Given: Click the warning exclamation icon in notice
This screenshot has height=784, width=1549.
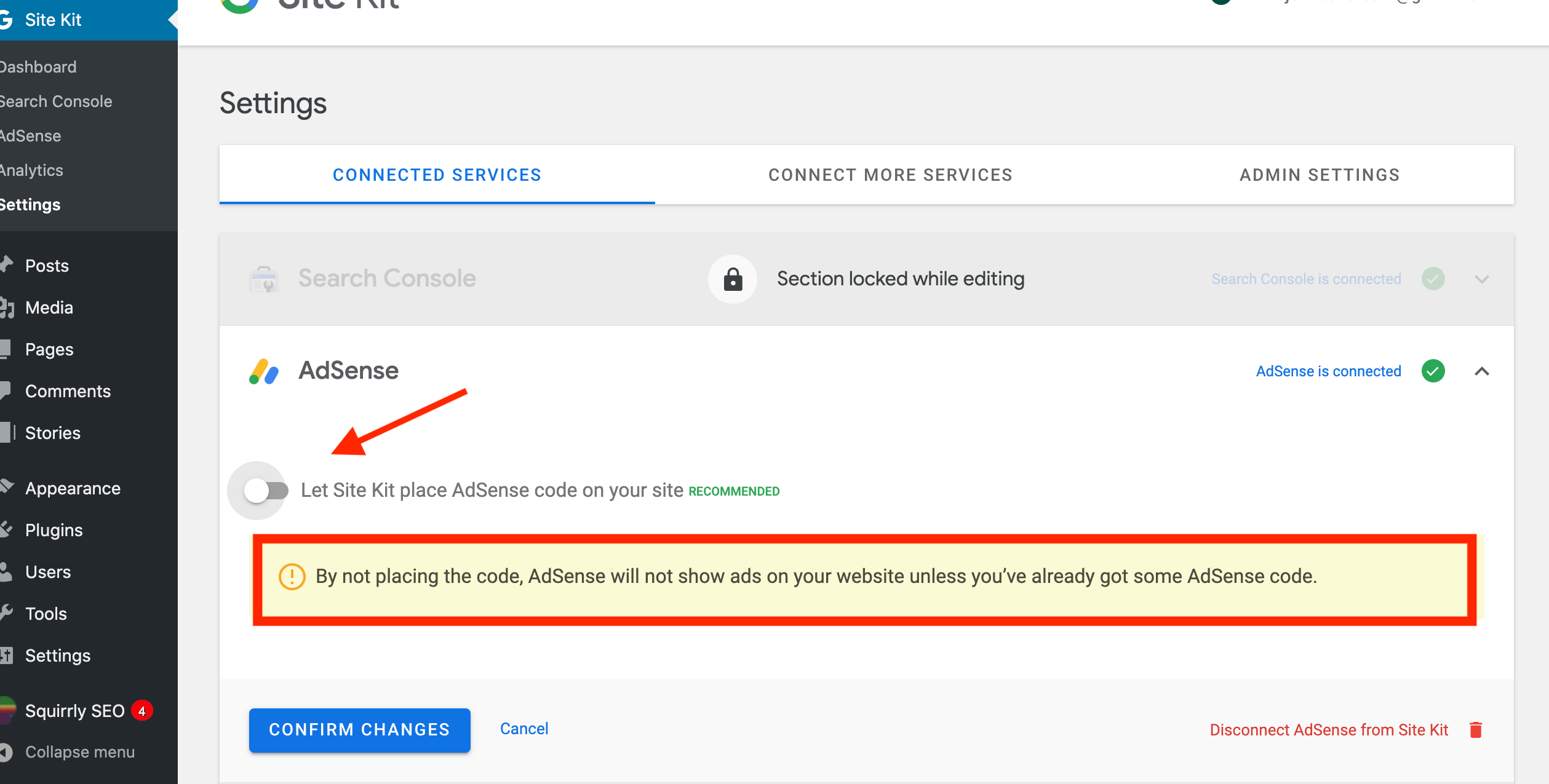Looking at the screenshot, I should click(x=292, y=577).
